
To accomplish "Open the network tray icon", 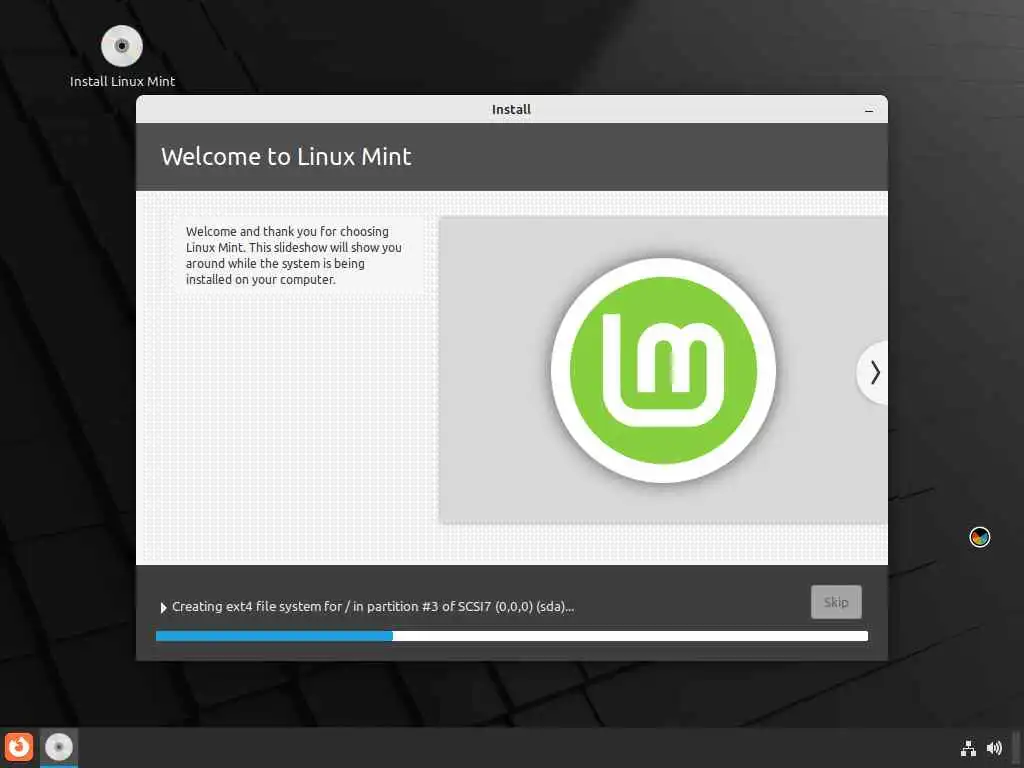I will pos(968,748).
